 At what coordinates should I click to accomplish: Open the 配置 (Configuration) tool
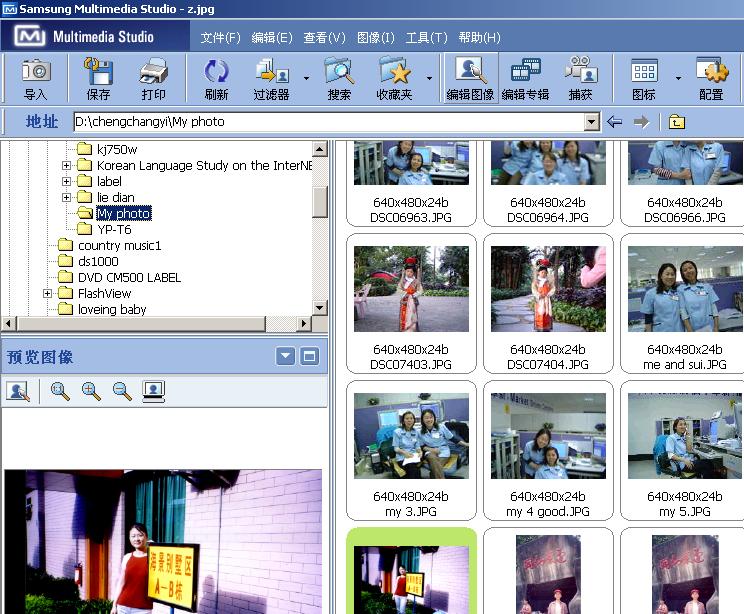(x=711, y=79)
